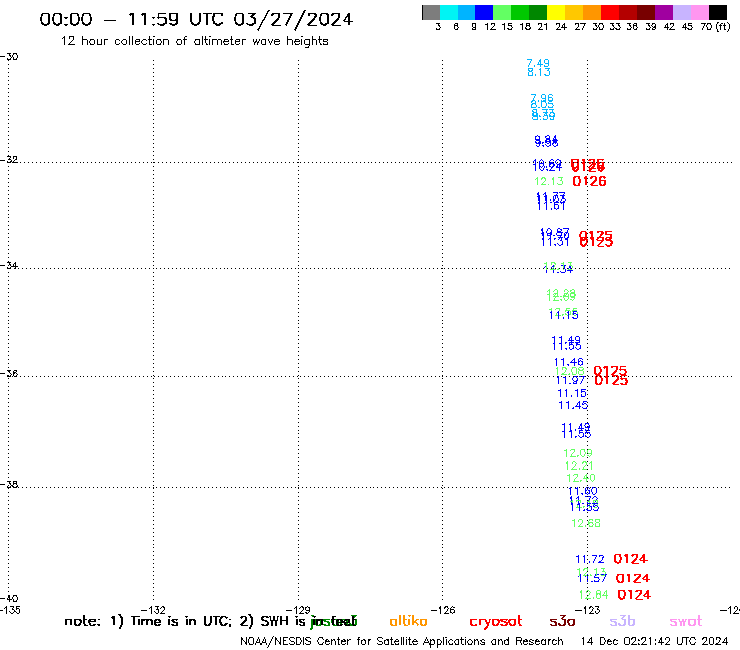This screenshot has height=650, width=740.
Task: Click the '(ft)' unit label in legend
Action: (723, 27)
